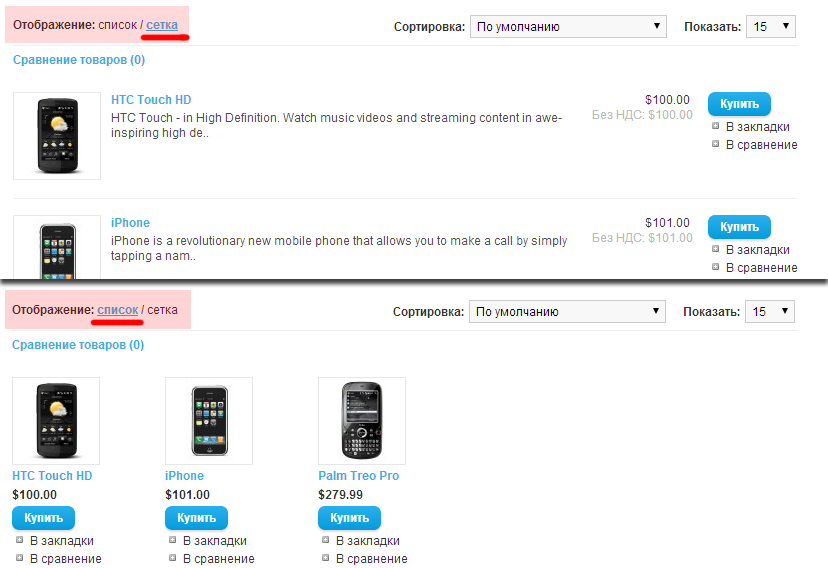
Task: Add Palm Treo Pro to bookmarks icon
Action: pyautogui.click(x=326, y=541)
